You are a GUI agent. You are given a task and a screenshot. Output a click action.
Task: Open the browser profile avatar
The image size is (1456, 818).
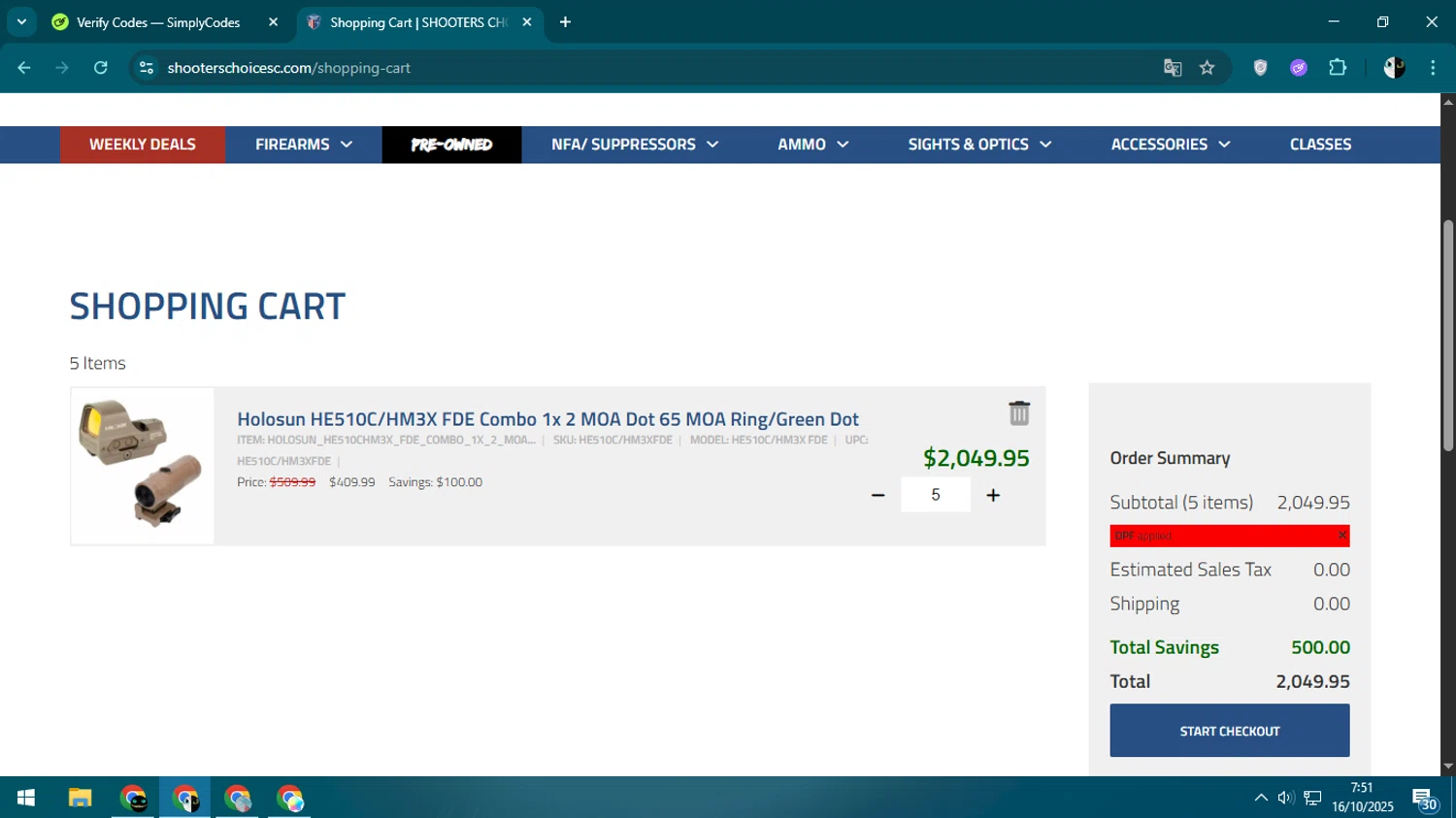[1394, 68]
